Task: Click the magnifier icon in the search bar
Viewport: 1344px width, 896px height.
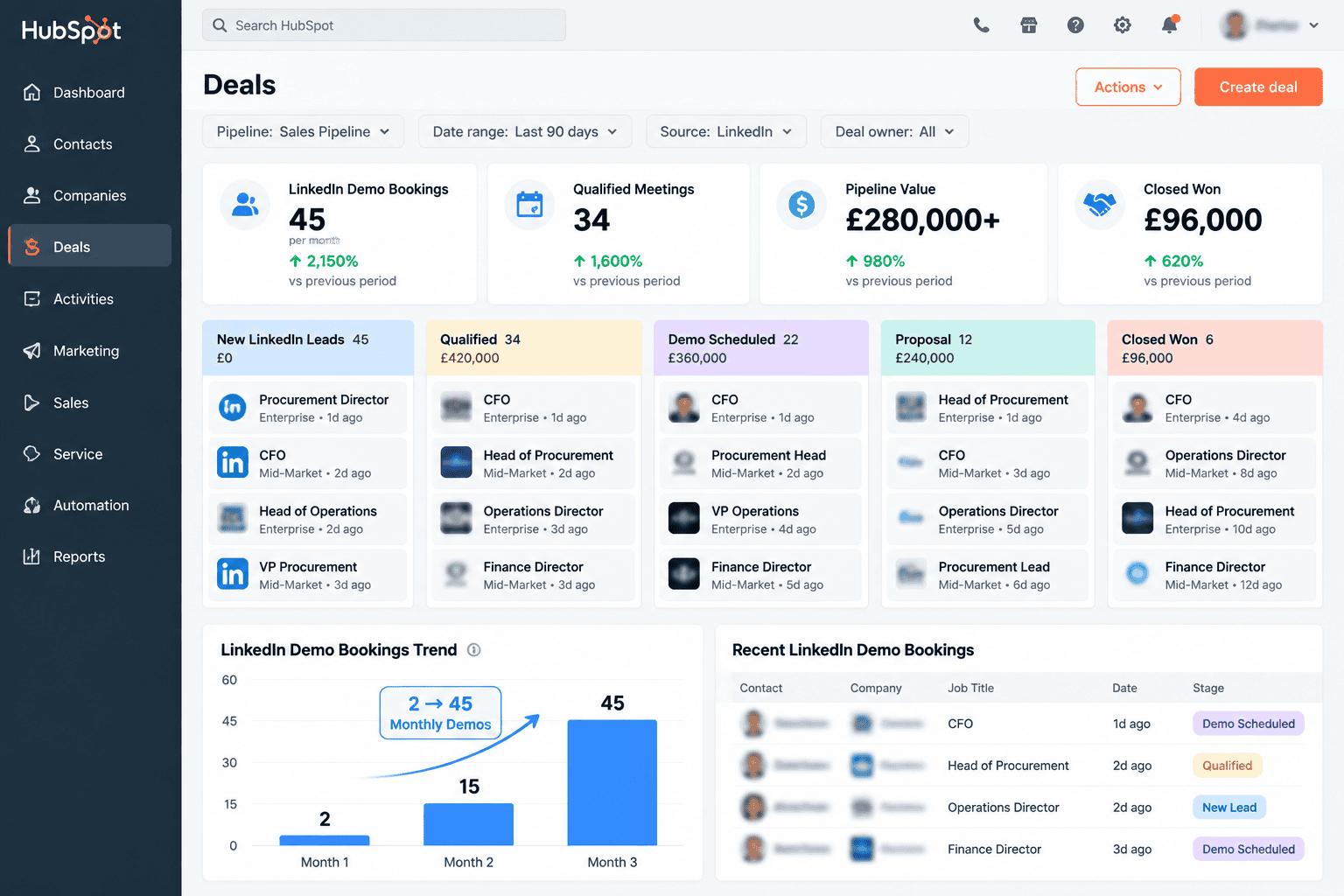Action: [220, 25]
